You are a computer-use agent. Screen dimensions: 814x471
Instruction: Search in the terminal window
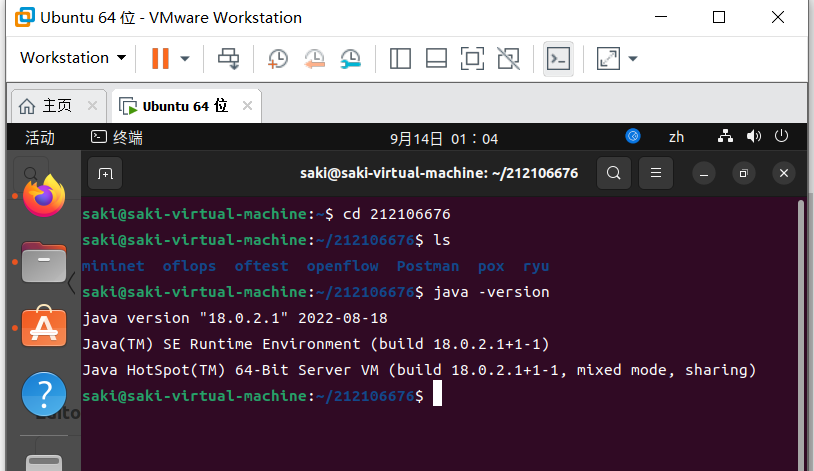click(x=614, y=173)
